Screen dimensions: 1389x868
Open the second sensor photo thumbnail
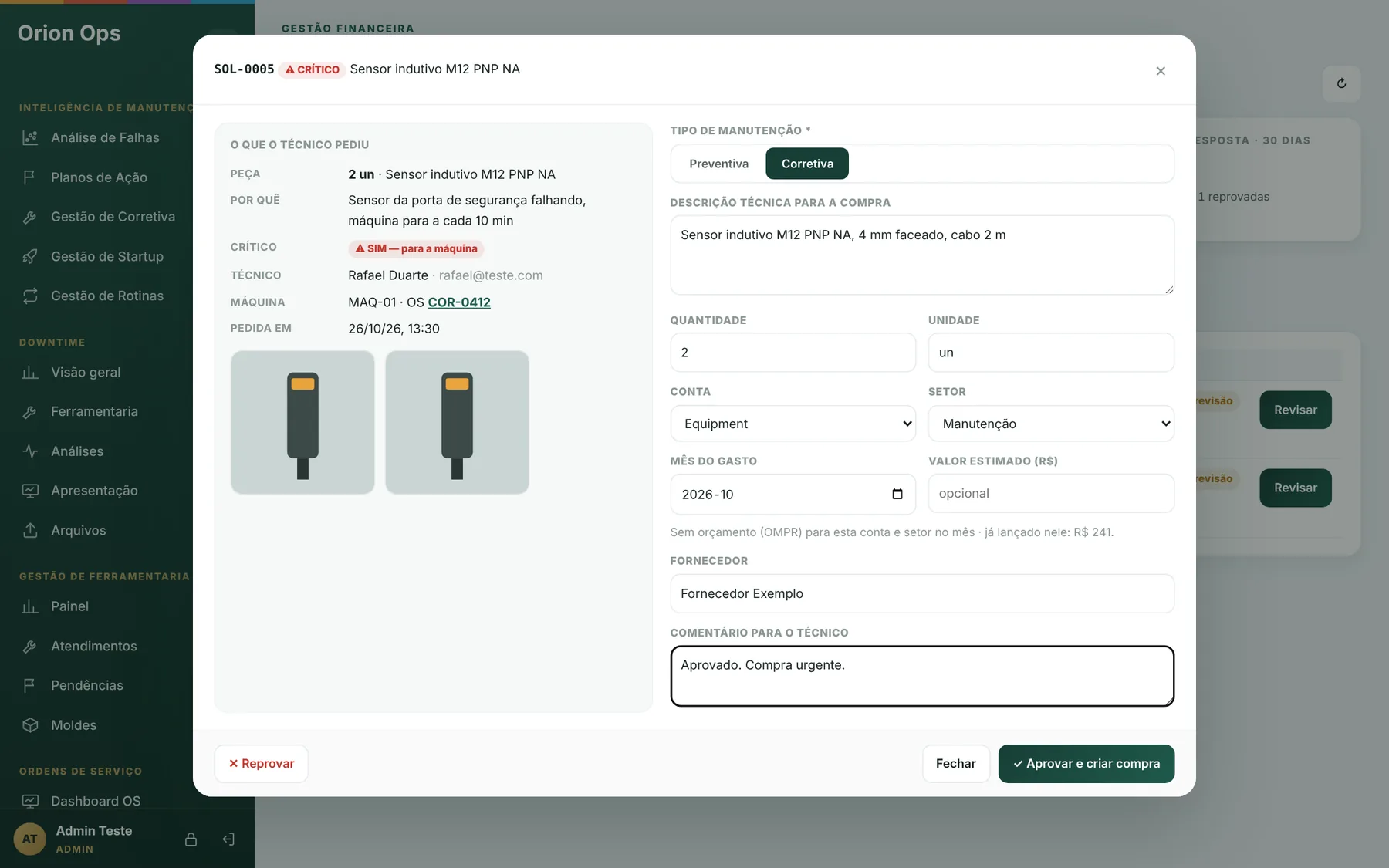point(457,423)
